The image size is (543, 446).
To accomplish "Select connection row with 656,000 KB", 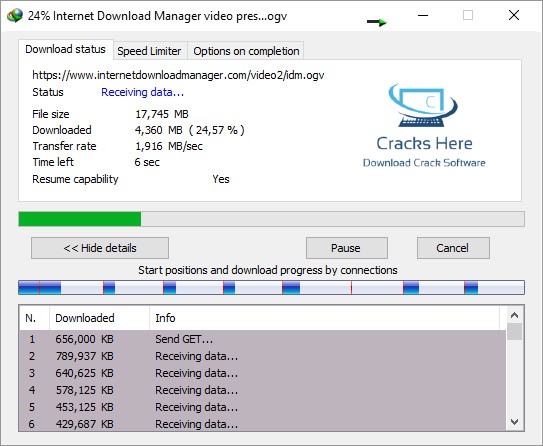I will point(262,339).
